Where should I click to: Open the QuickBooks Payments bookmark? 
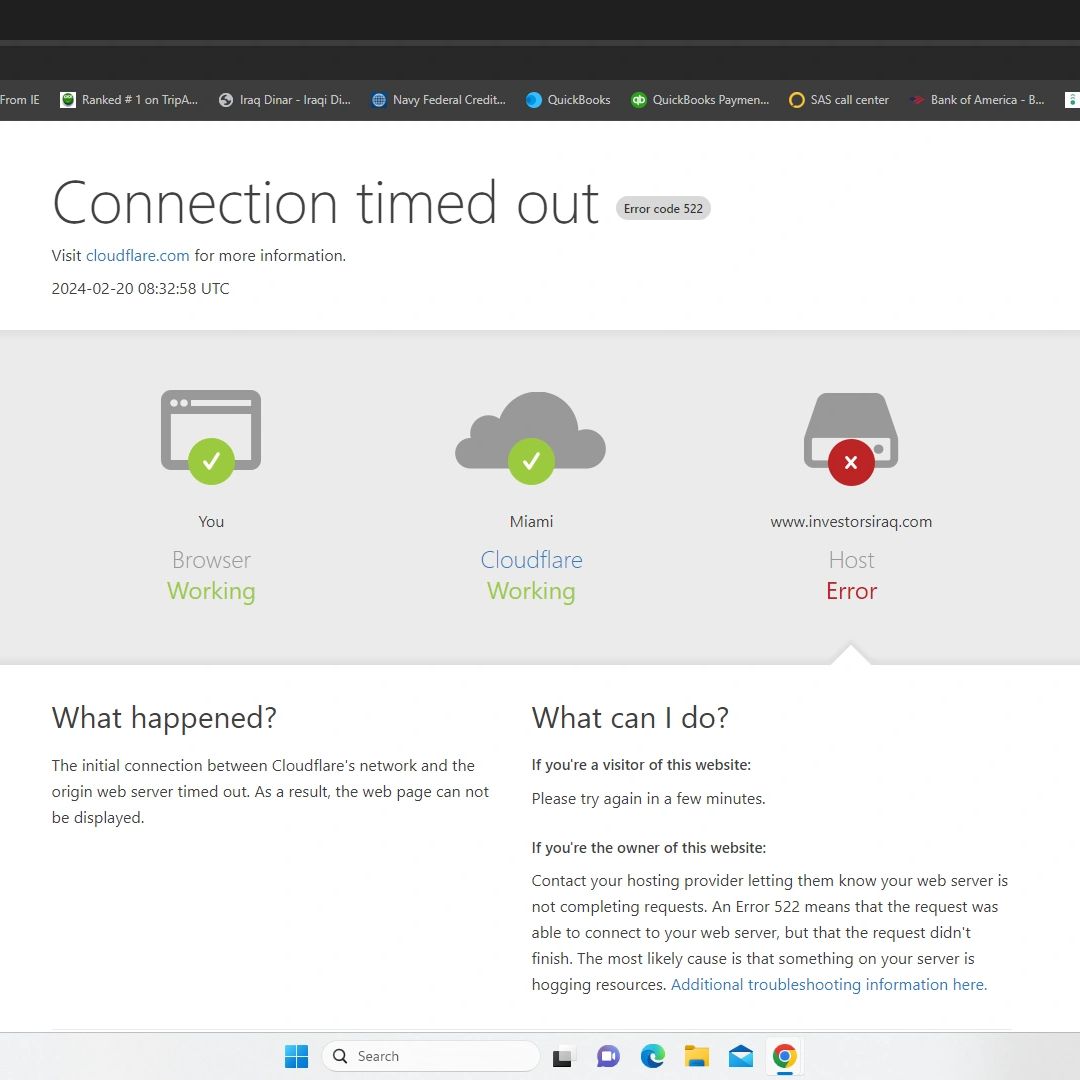(700, 100)
